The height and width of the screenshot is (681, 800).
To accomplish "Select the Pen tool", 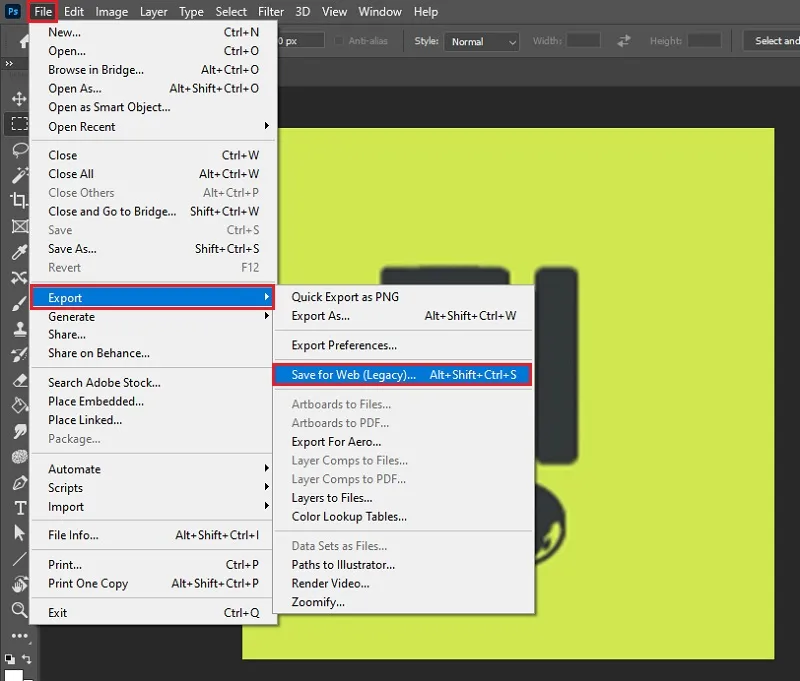I will click(x=19, y=482).
